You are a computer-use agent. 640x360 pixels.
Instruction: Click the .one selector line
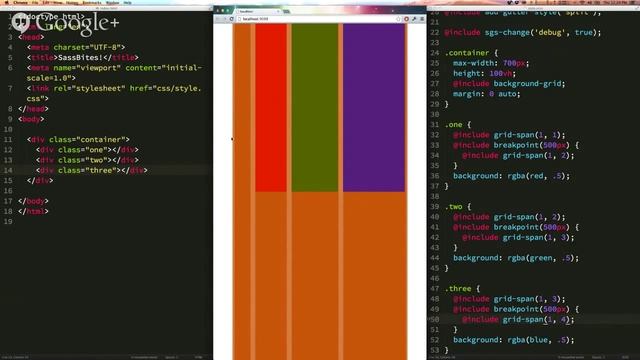click(x=458, y=124)
